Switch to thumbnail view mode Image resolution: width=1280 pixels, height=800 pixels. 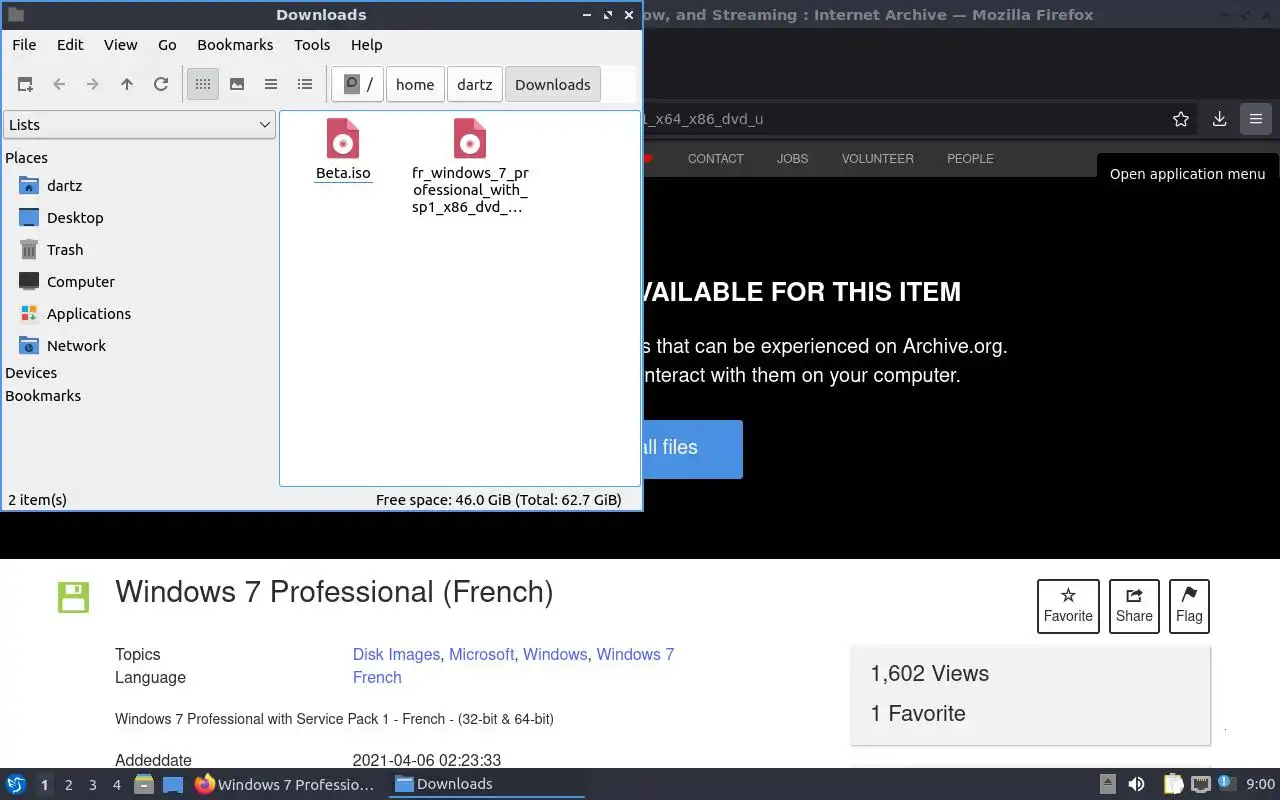point(237,85)
